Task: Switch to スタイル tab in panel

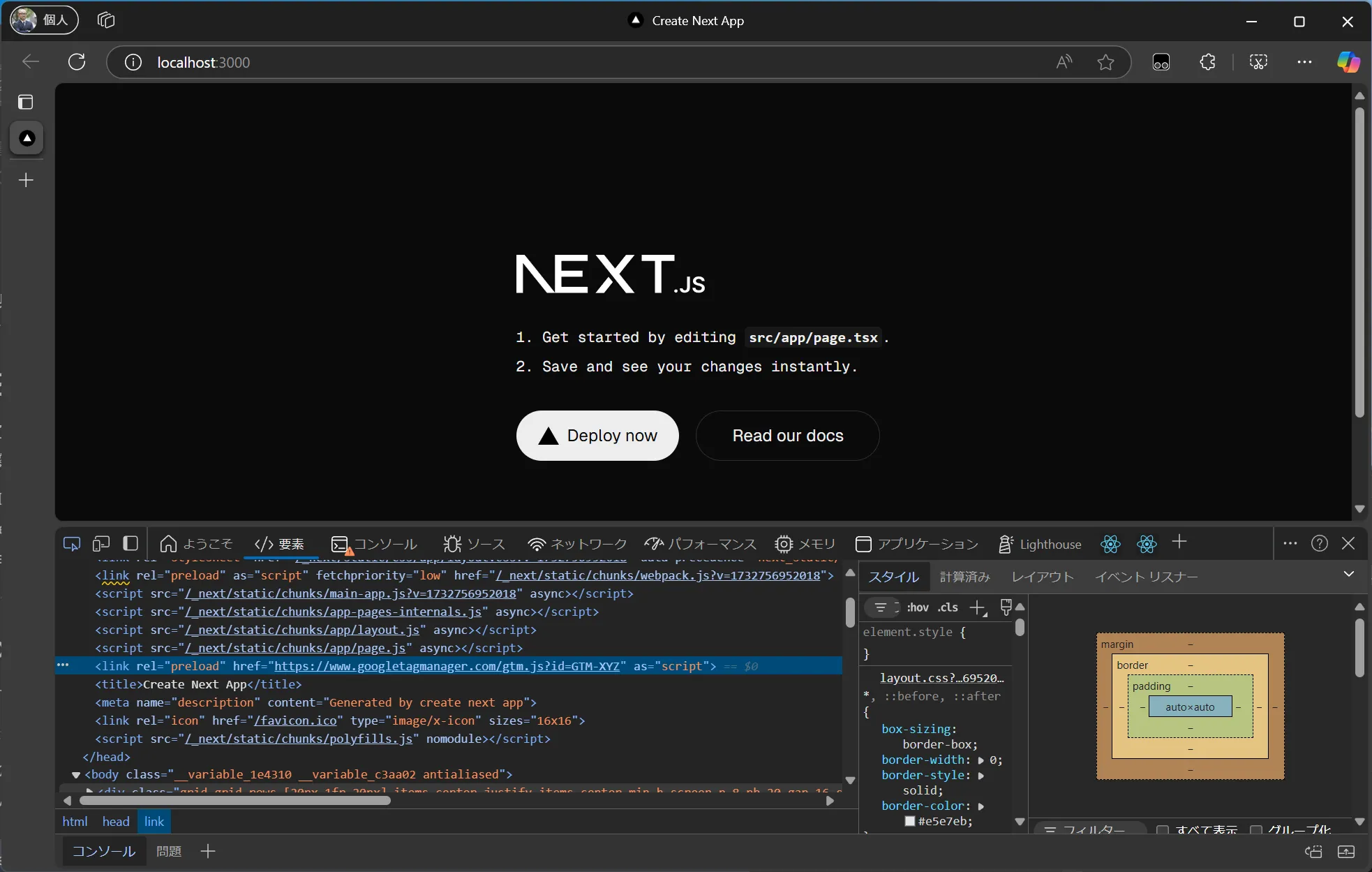Action: pyautogui.click(x=894, y=576)
